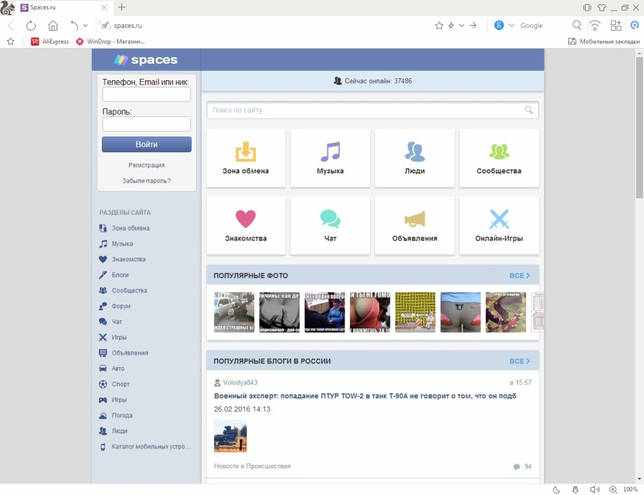Show all popular blogs (ВСЕ)
The image size is (644, 495).
click(x=520, y=361)
